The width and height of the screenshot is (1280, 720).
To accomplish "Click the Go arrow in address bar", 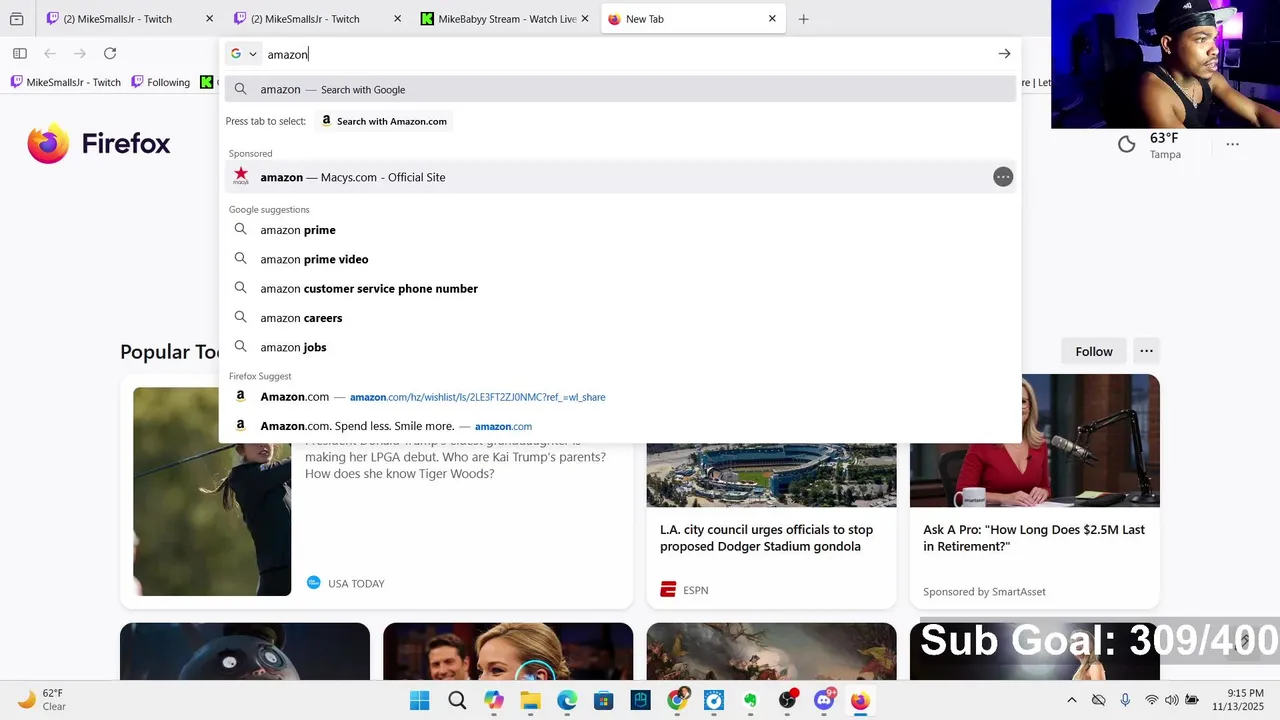I will 1004,54.
